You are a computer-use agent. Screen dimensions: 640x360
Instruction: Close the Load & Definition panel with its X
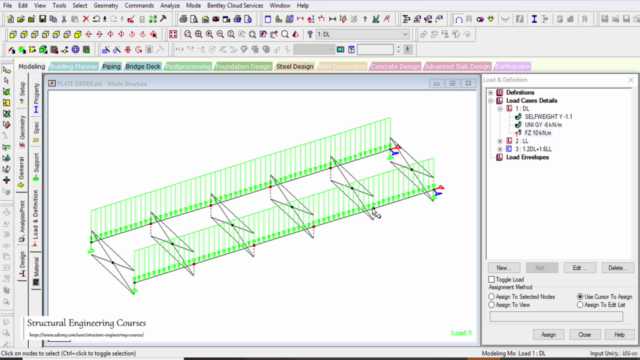point(631,80)
